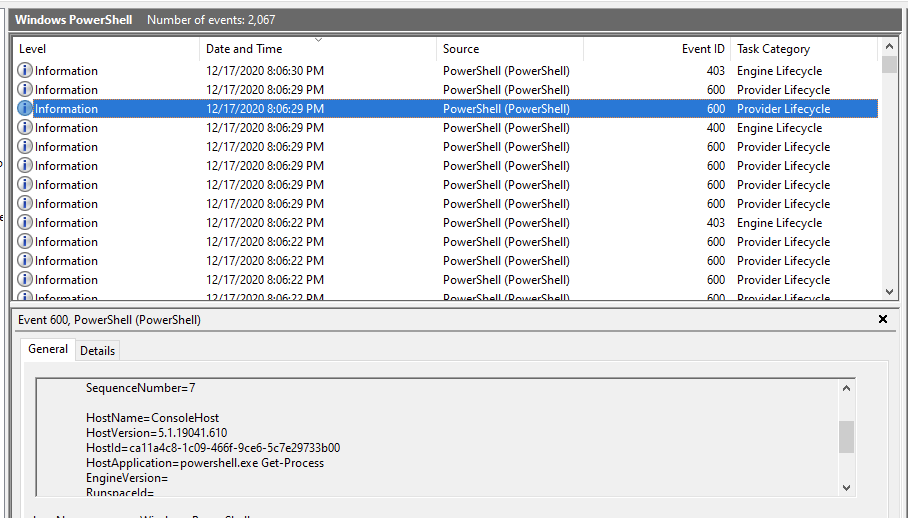Click event list scroll up arrow

pos(889,46)
